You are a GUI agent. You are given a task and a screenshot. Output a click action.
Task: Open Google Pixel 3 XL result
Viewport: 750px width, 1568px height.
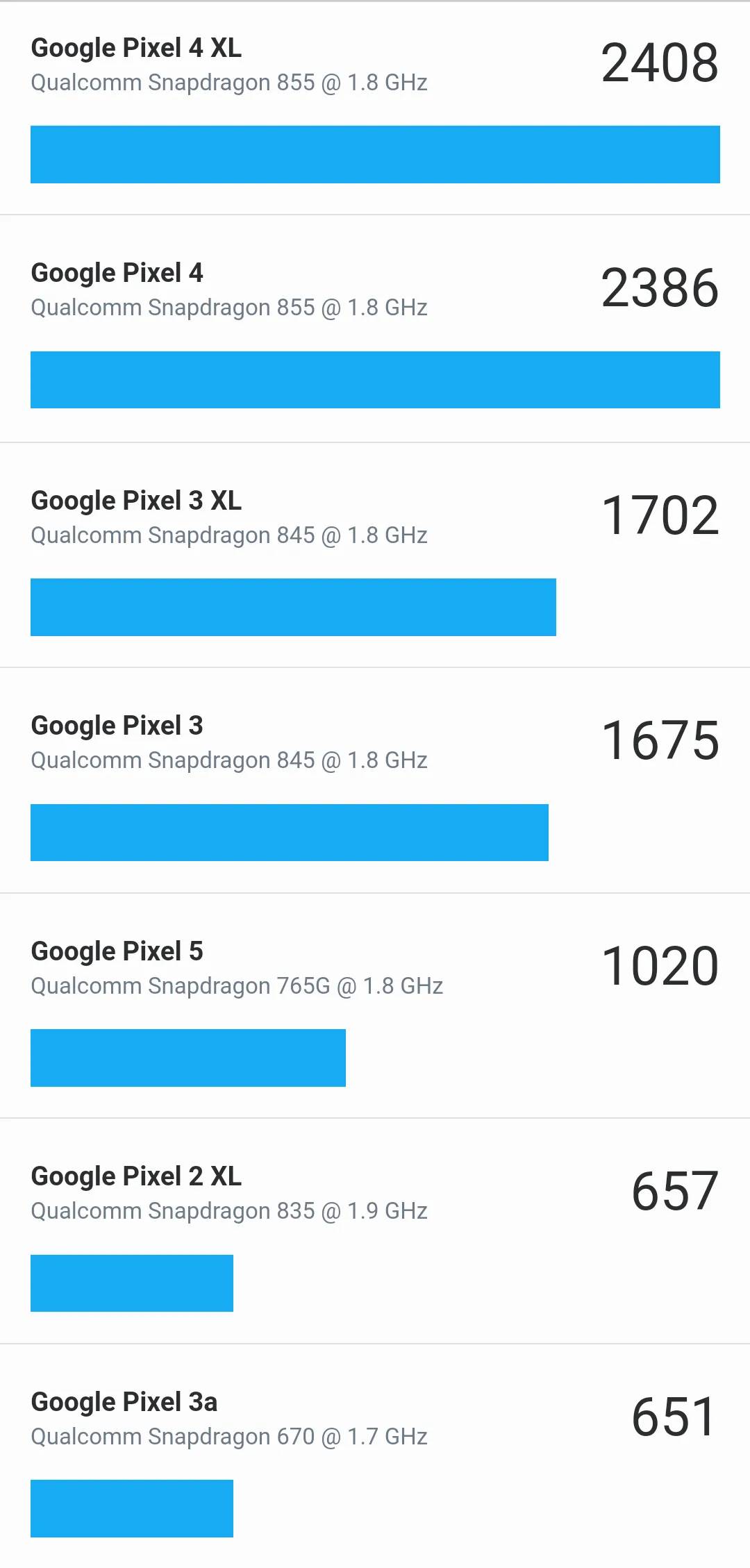tap(136, 501)
